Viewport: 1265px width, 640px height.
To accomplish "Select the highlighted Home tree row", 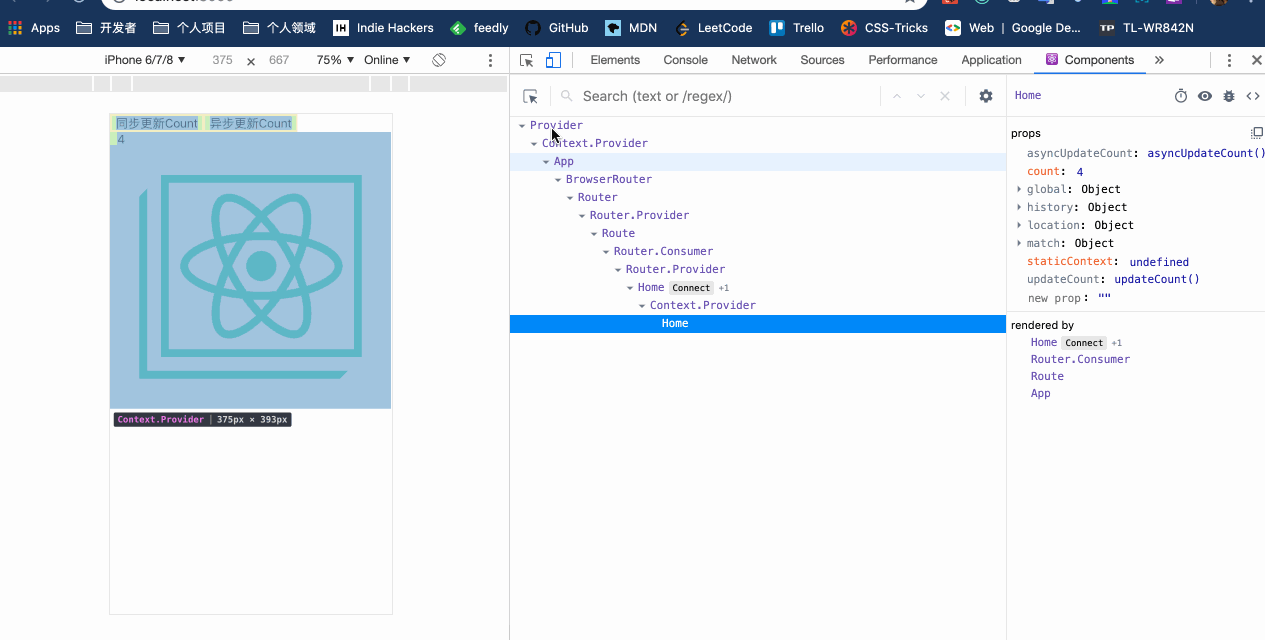I will click(x=757, y=324).
